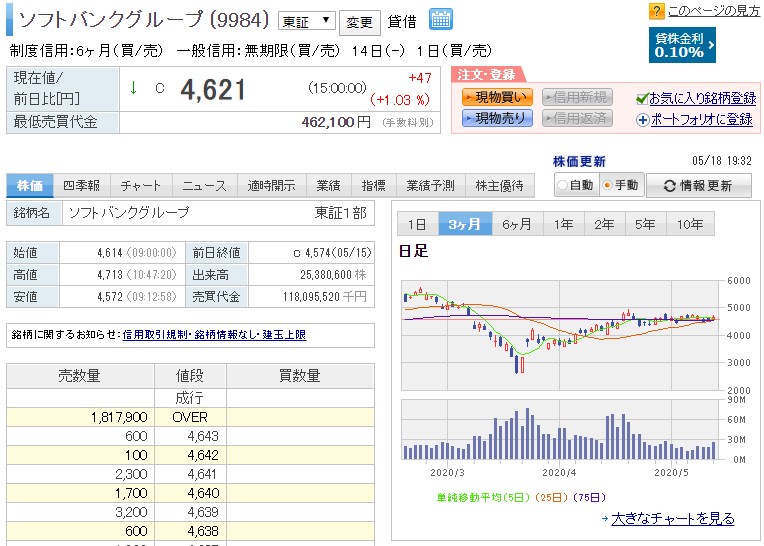This screenshot has width=764, height=546.
Task: Click the 信用新規 button
Action: pyautogui.click(x=577, y=97)
